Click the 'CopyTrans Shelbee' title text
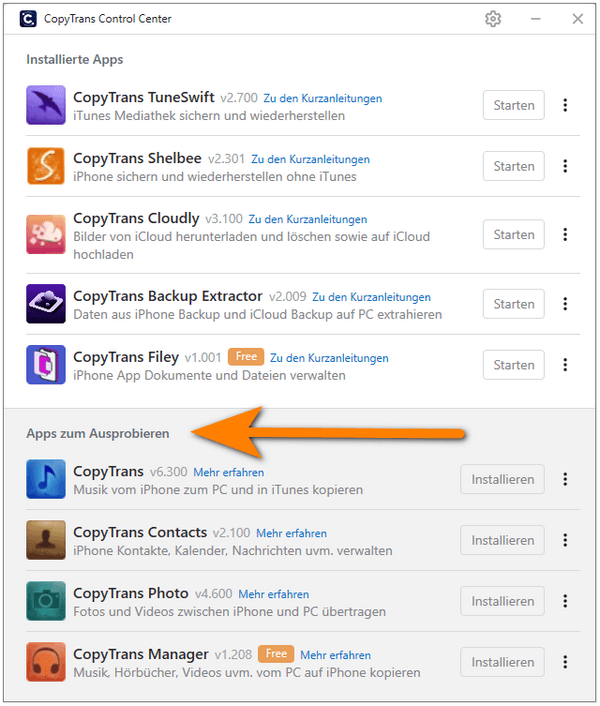600x706 pixels. pos(137,158)
